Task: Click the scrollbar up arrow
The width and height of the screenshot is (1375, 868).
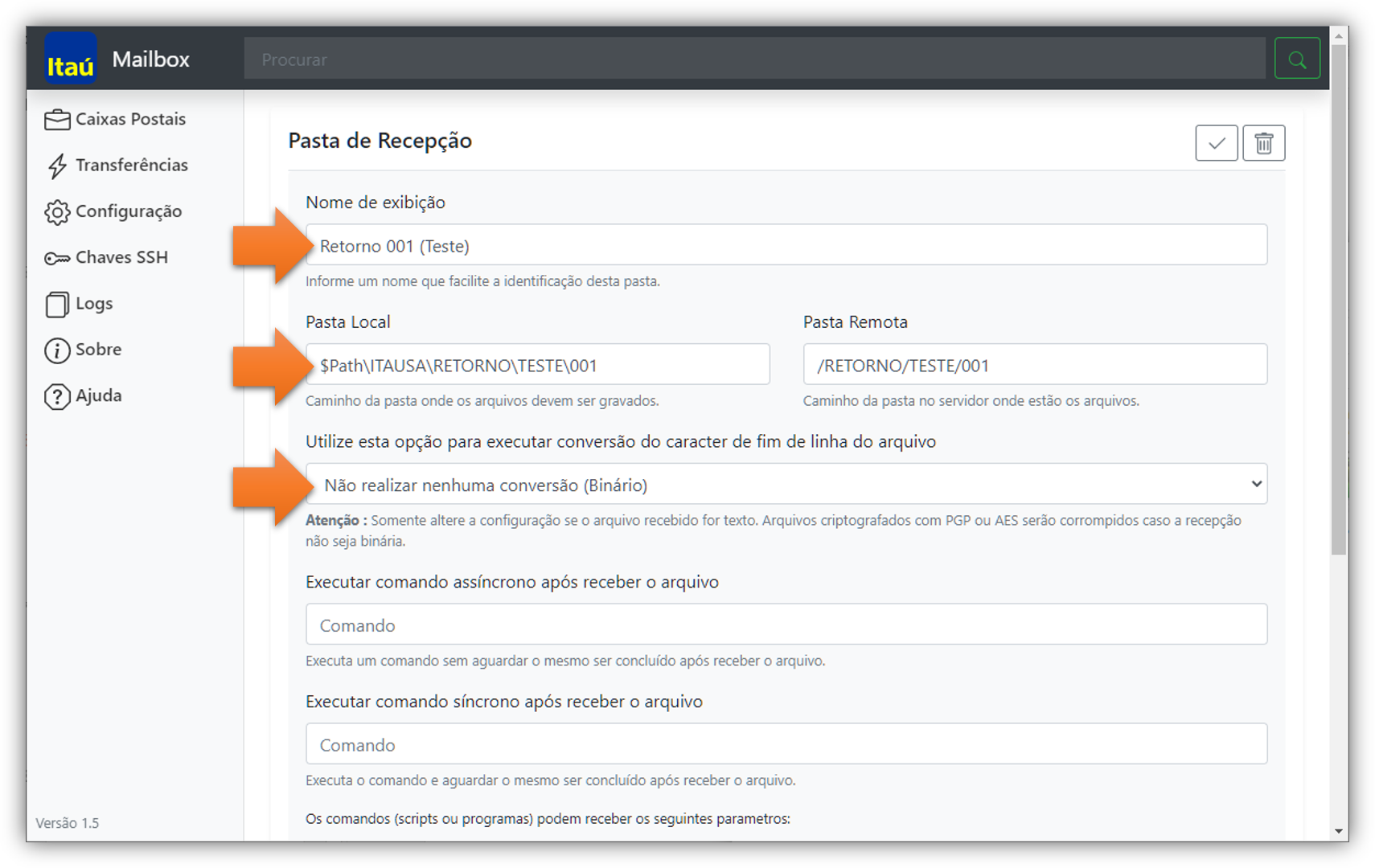Action: (1339, 36)
